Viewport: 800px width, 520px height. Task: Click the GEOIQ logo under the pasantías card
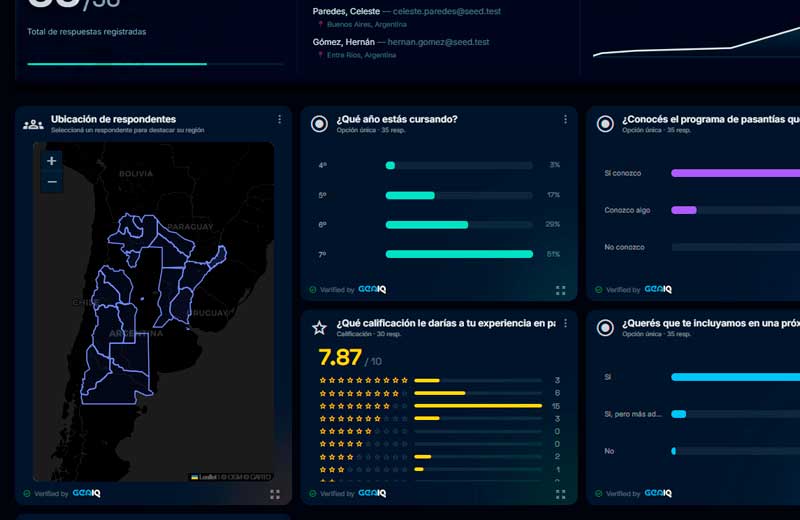(x=658, y=289)
